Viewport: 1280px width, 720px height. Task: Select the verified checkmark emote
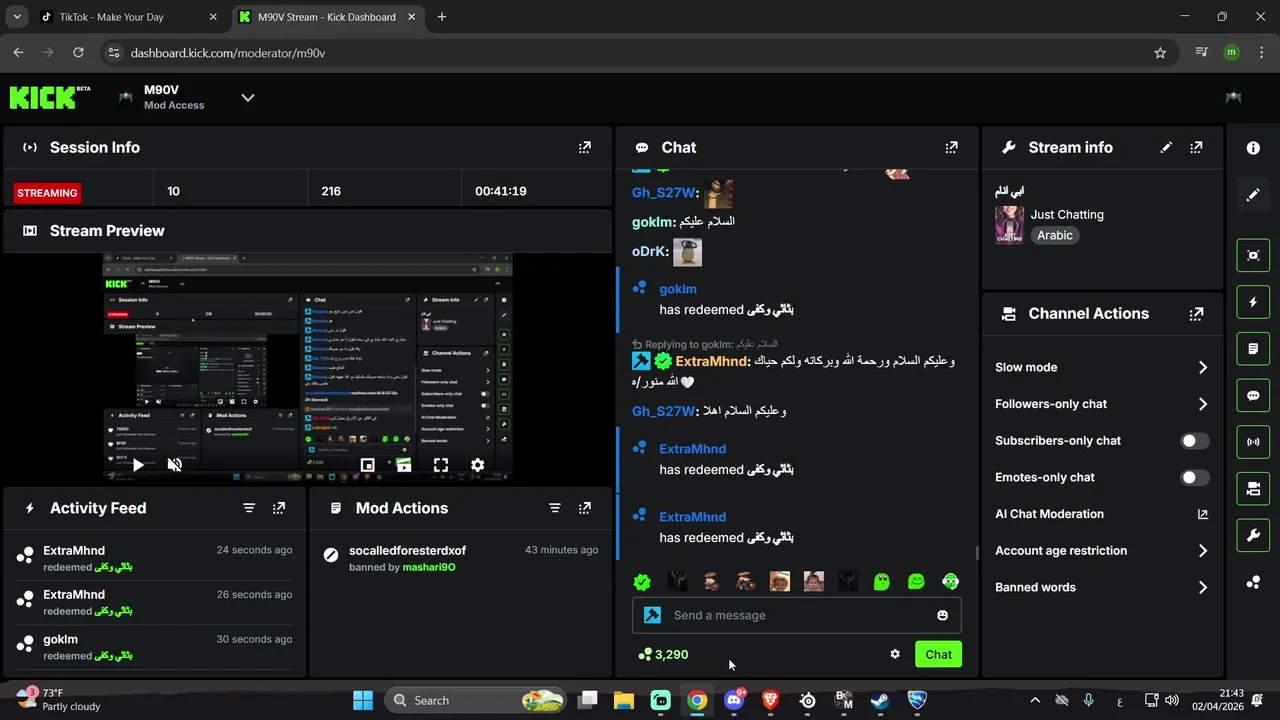click(x=643, y=582)
